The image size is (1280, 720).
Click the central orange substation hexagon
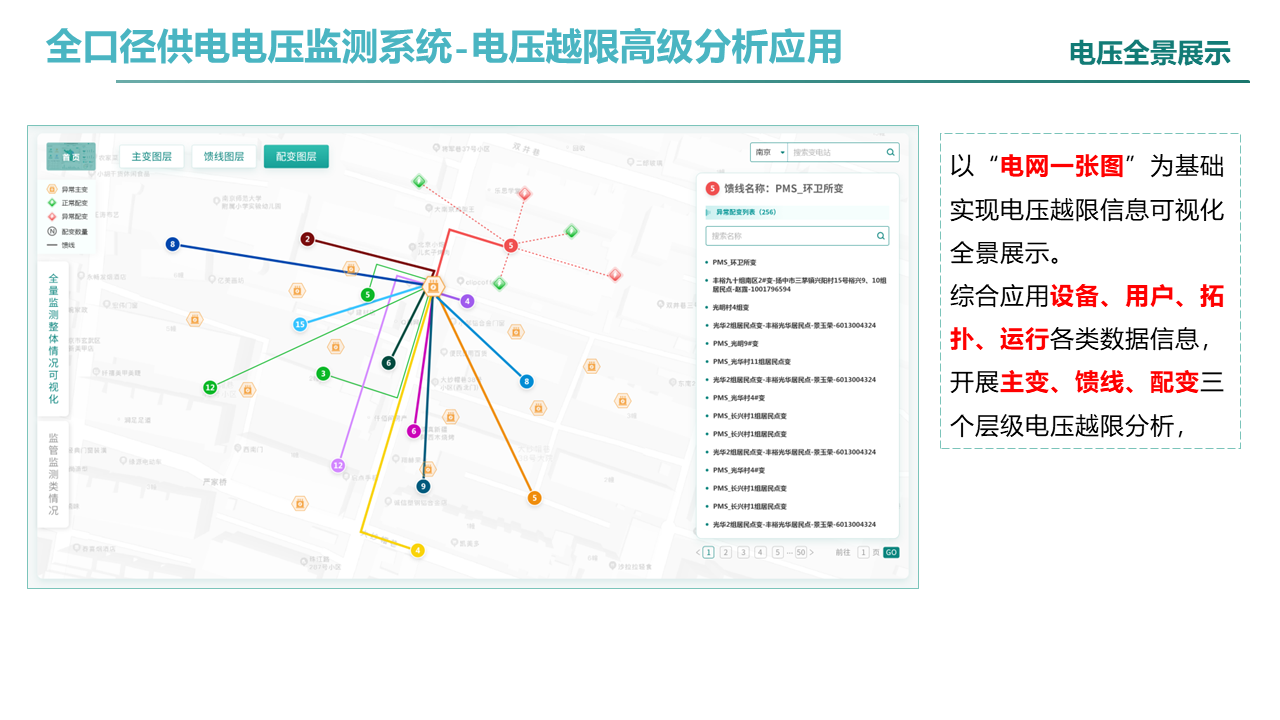pos(433,287)
